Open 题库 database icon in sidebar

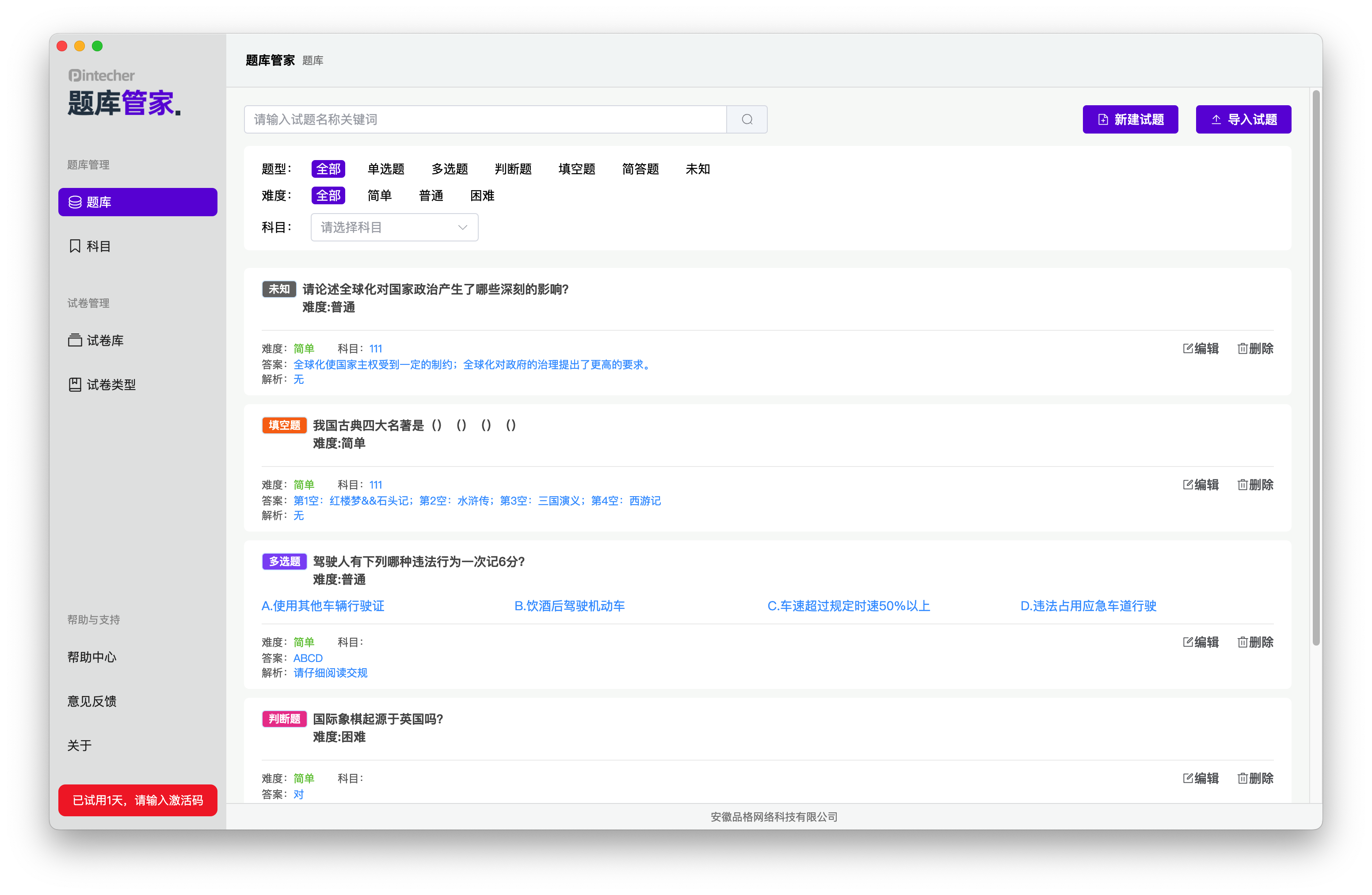(x=75, y=203)
